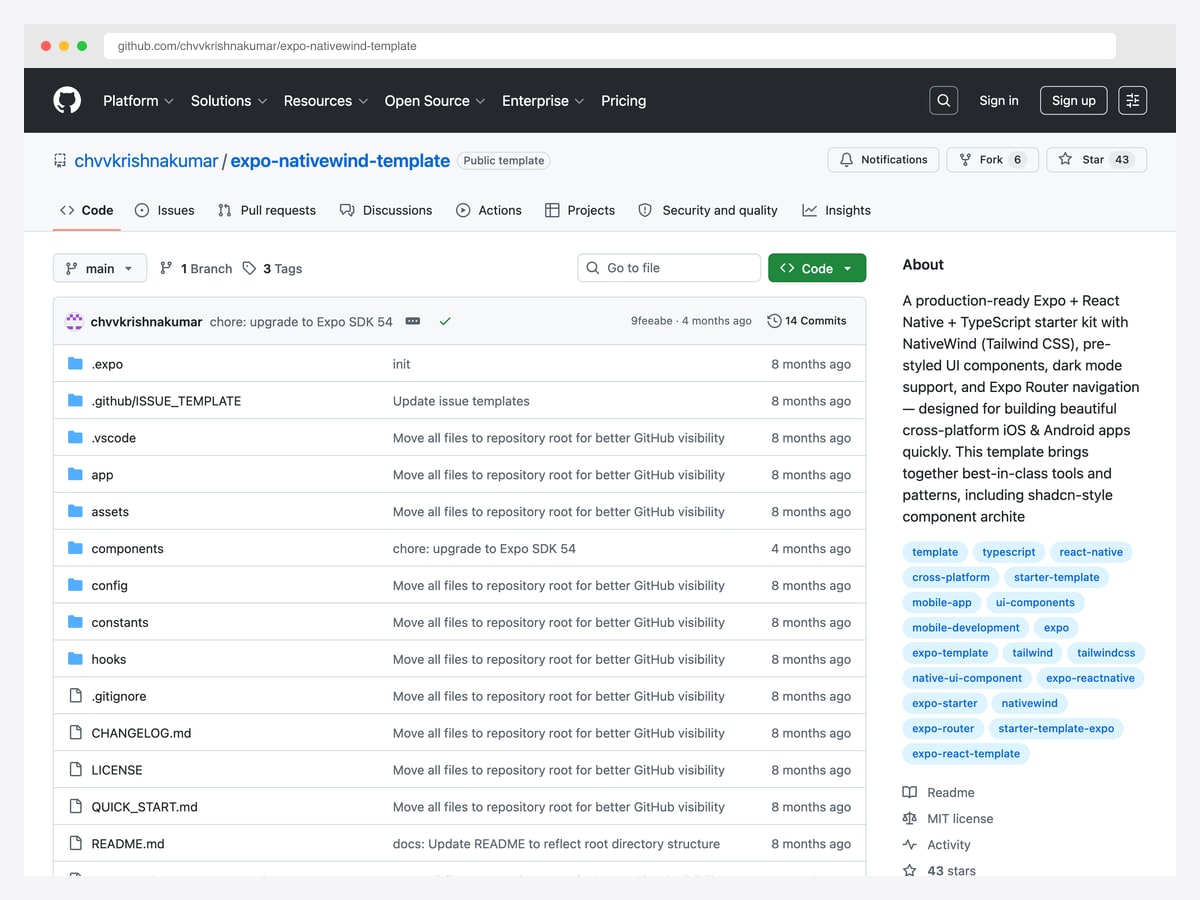1200x900 pixels.
Task: Switch to the Projects tab
Action: point(580,210)
